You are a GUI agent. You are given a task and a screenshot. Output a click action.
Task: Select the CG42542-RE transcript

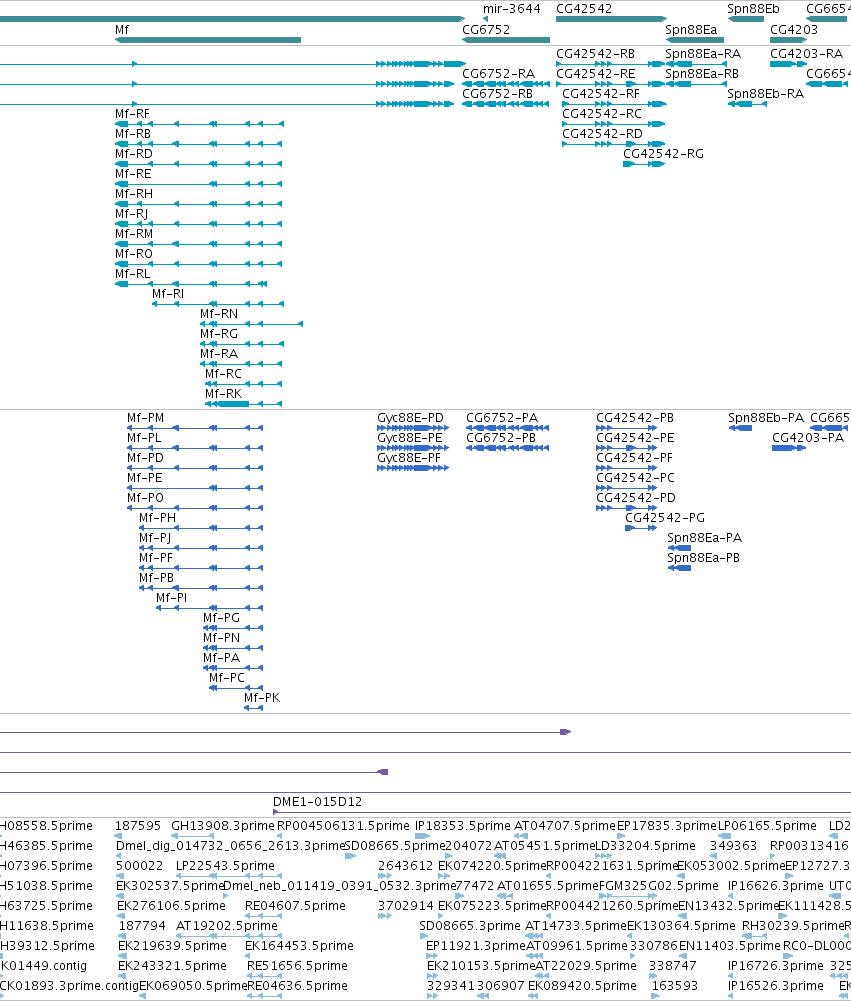611,84
